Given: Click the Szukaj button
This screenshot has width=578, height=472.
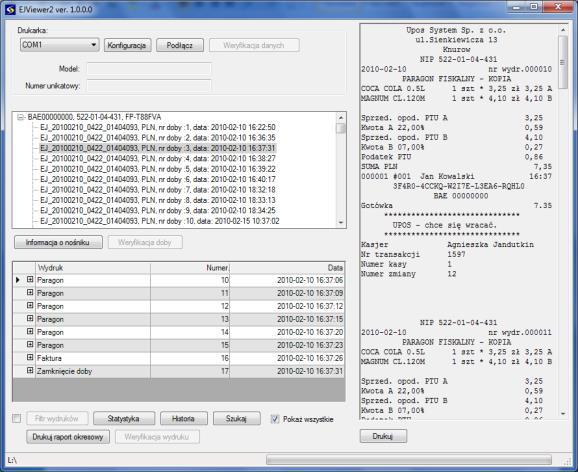Looking at the screenshot, I should tap(237, 419).
